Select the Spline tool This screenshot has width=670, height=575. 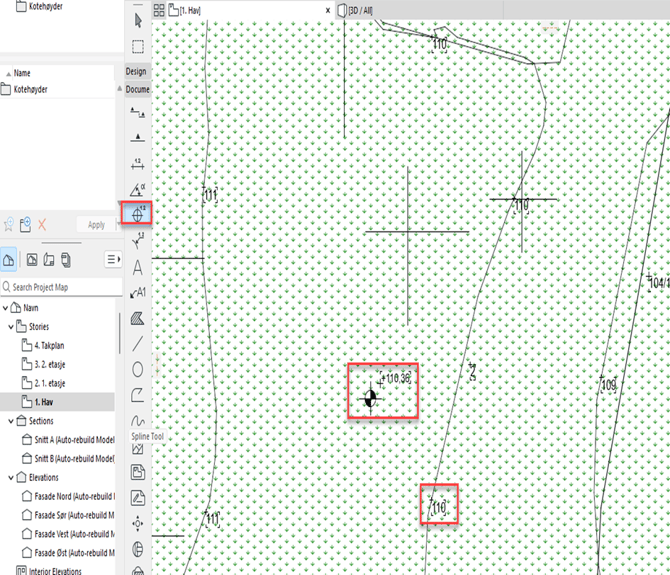[137, 395]
